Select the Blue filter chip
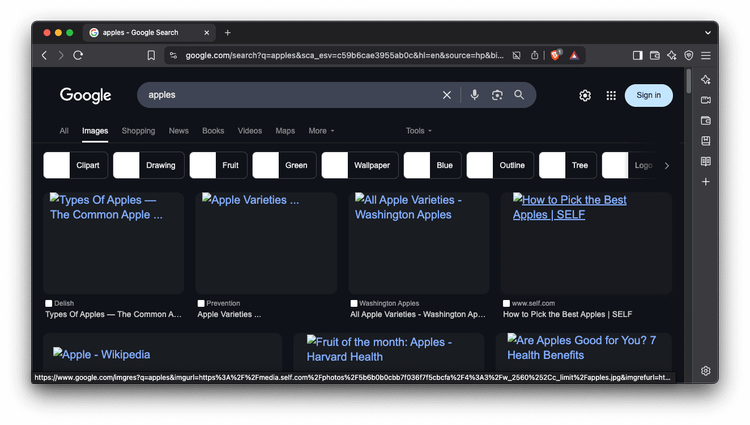The height and width of the screenshot is (425, 750). point(432,165)
